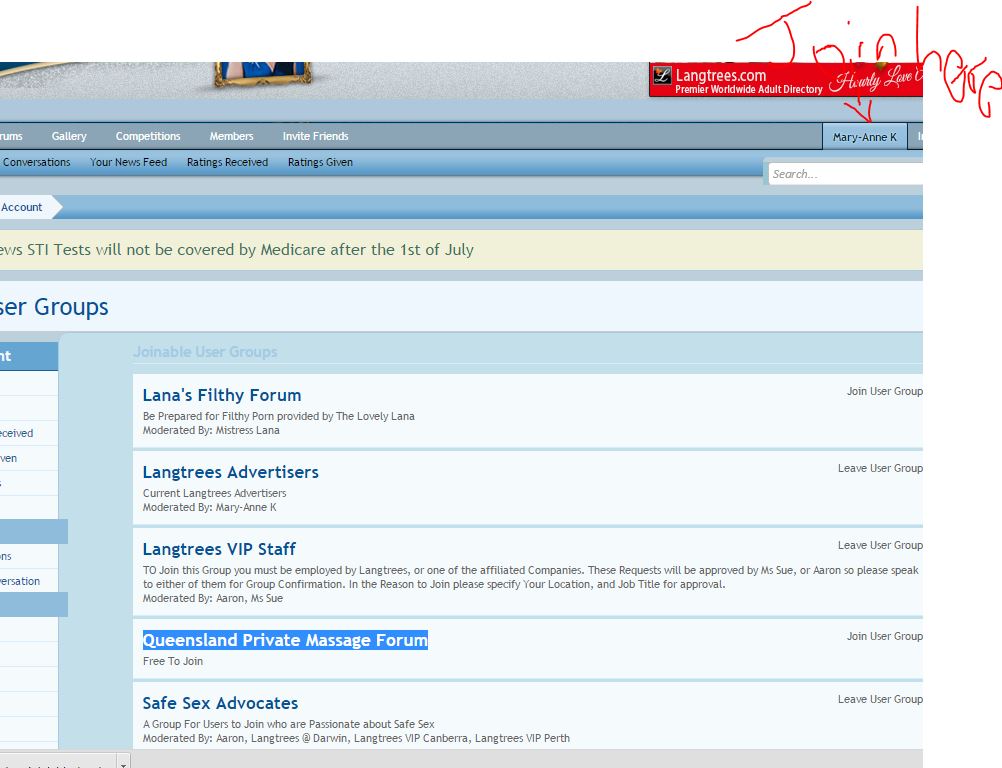1002x768 pixels.
Task: Leave the Safe Sex Advocates group
Action: [880, 699]
